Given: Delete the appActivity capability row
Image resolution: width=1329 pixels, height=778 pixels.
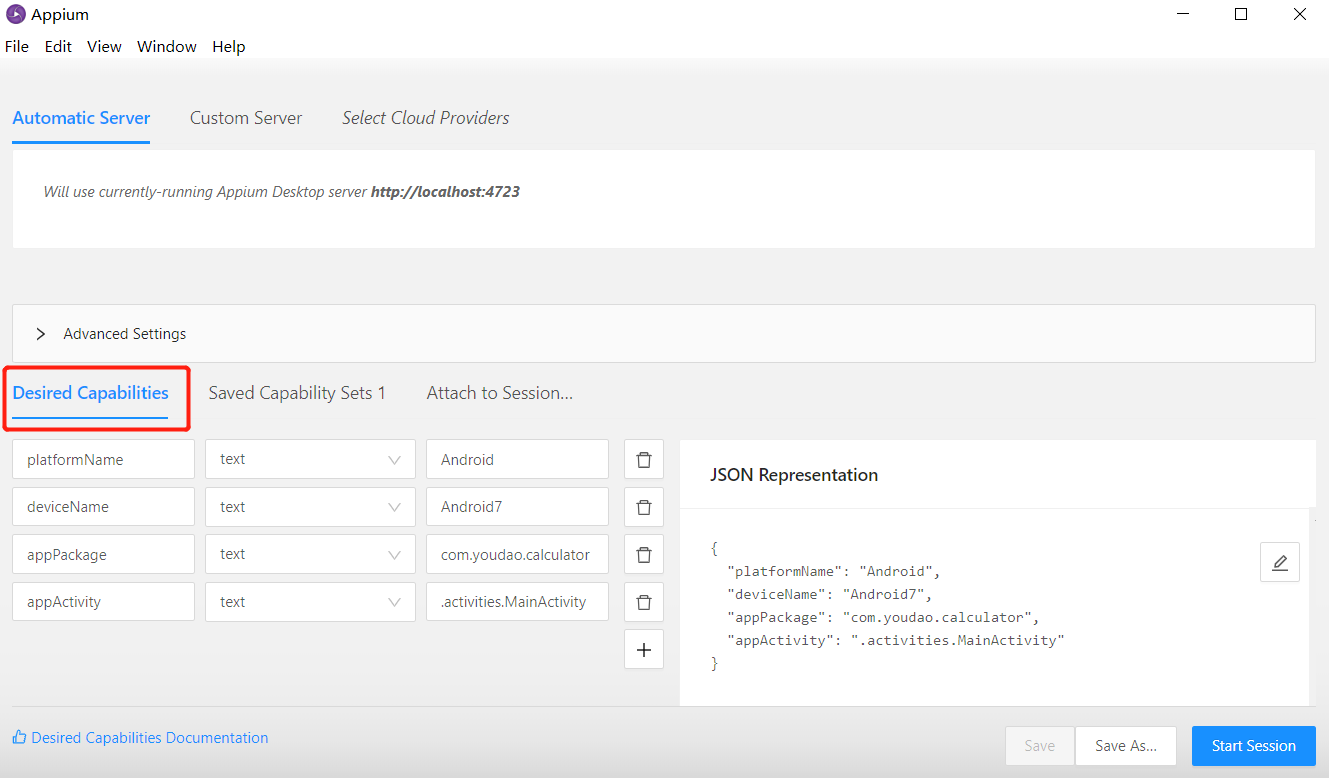Looking at the screenshot, I should point(644,602).
